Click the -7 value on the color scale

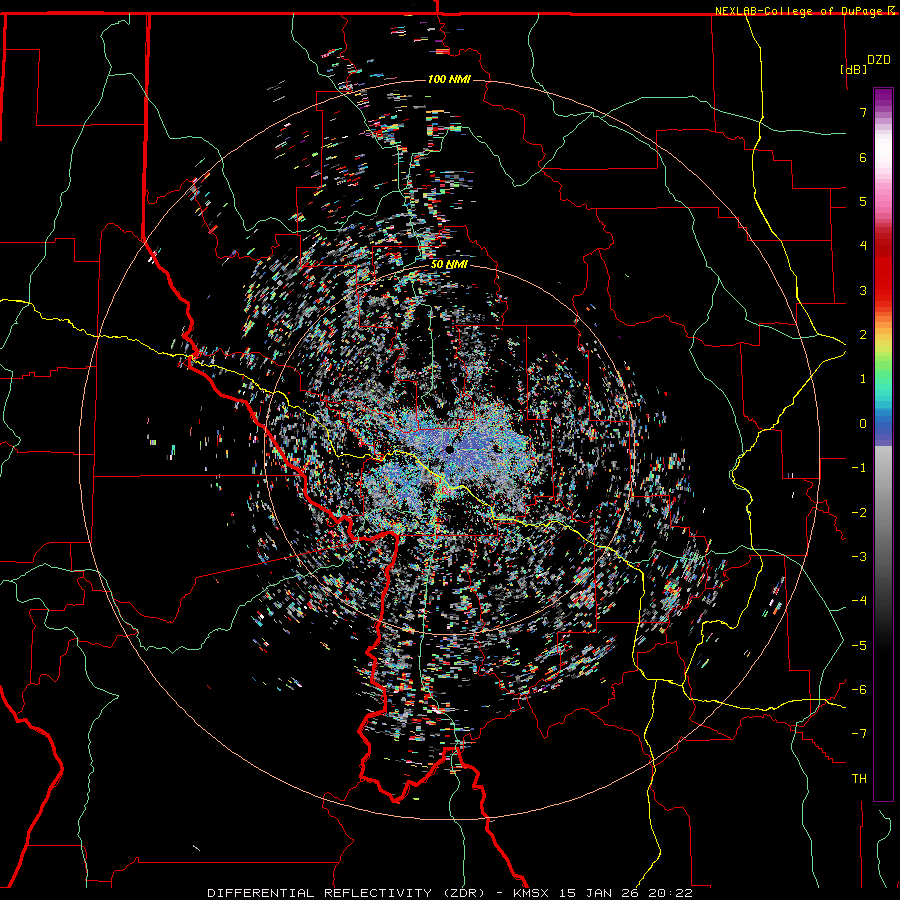pyautogui.click(x=859, y=734)
